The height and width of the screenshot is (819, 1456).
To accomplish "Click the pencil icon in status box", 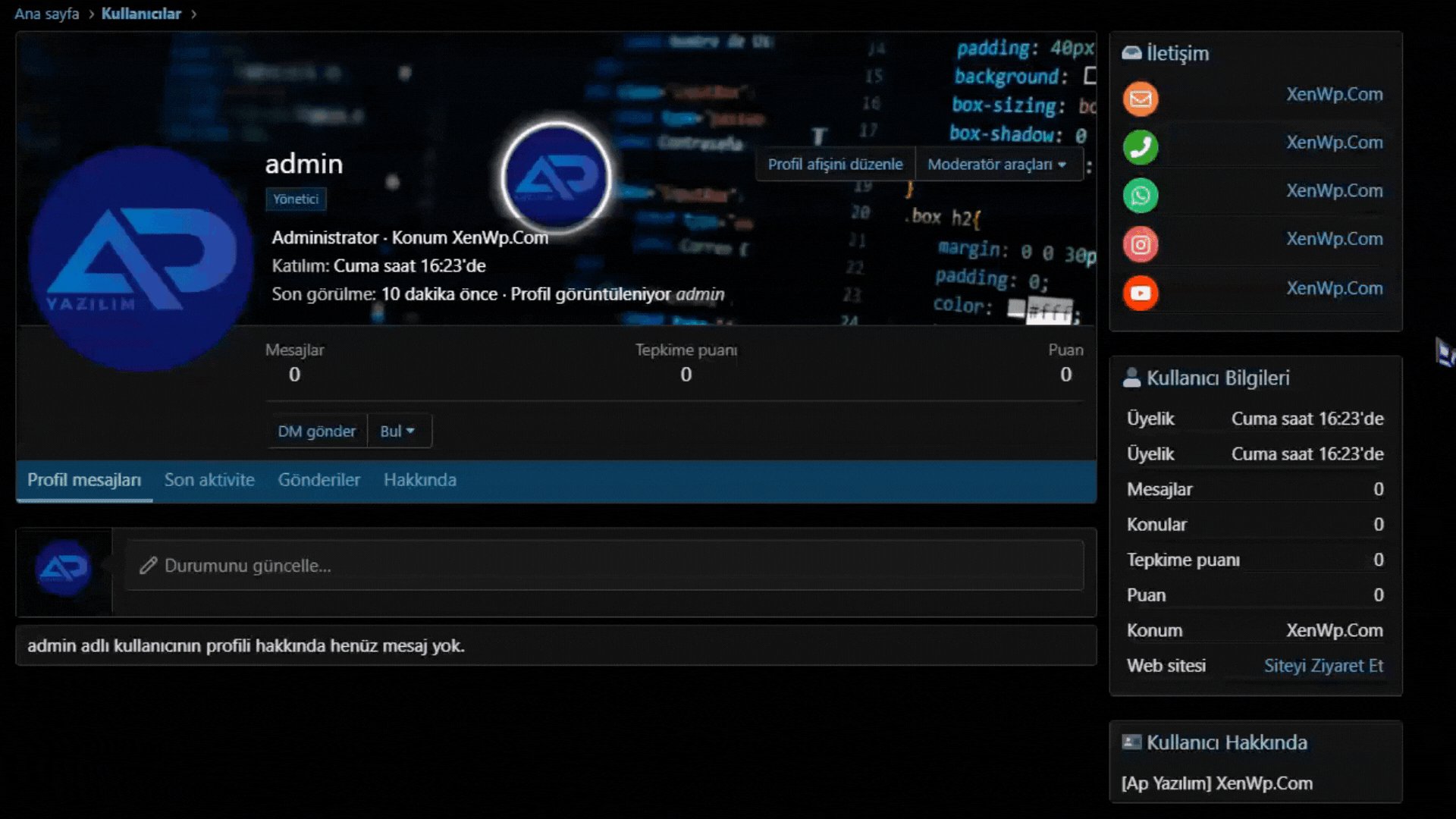I will point(148,566).
